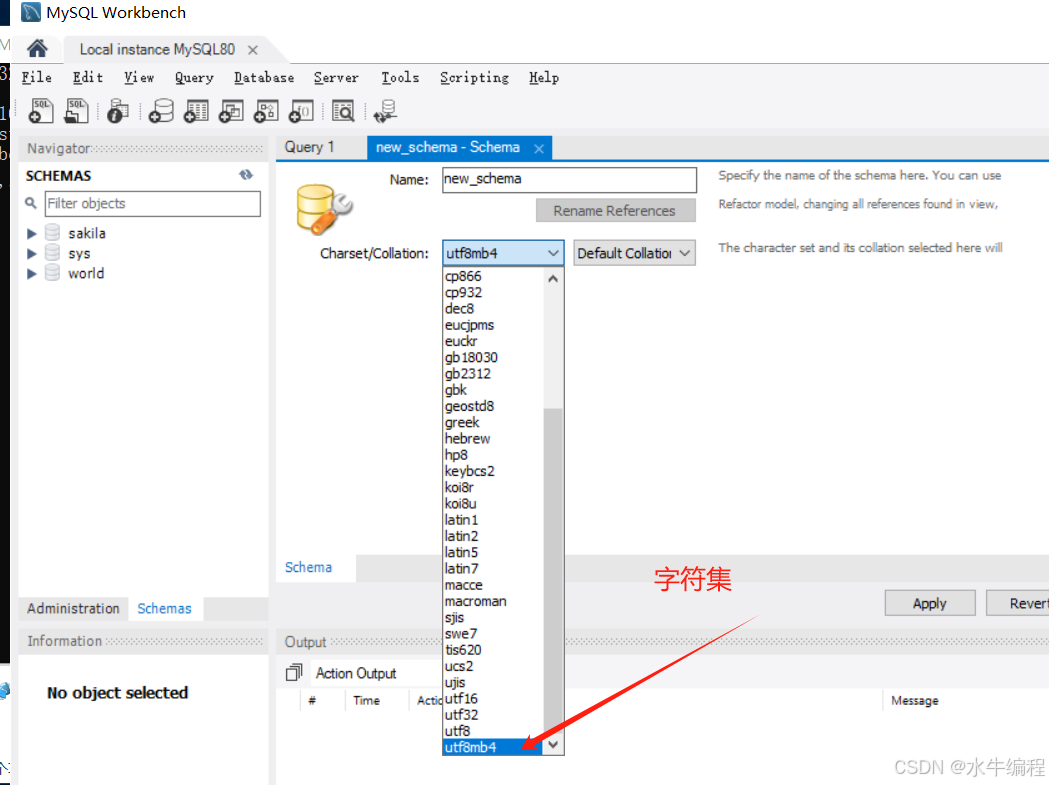The height and width of the screenshot is (785, 1049).
Task: Click the filter objects magnifier icon
Action: [x=31, y=203]
